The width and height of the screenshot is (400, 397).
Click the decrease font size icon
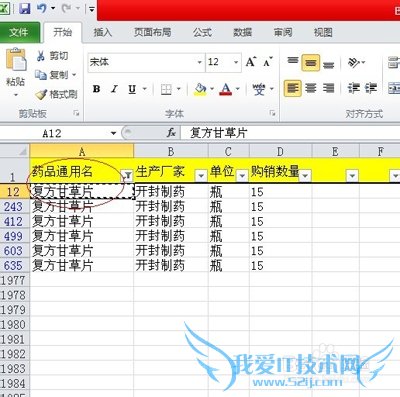[268, 62]
